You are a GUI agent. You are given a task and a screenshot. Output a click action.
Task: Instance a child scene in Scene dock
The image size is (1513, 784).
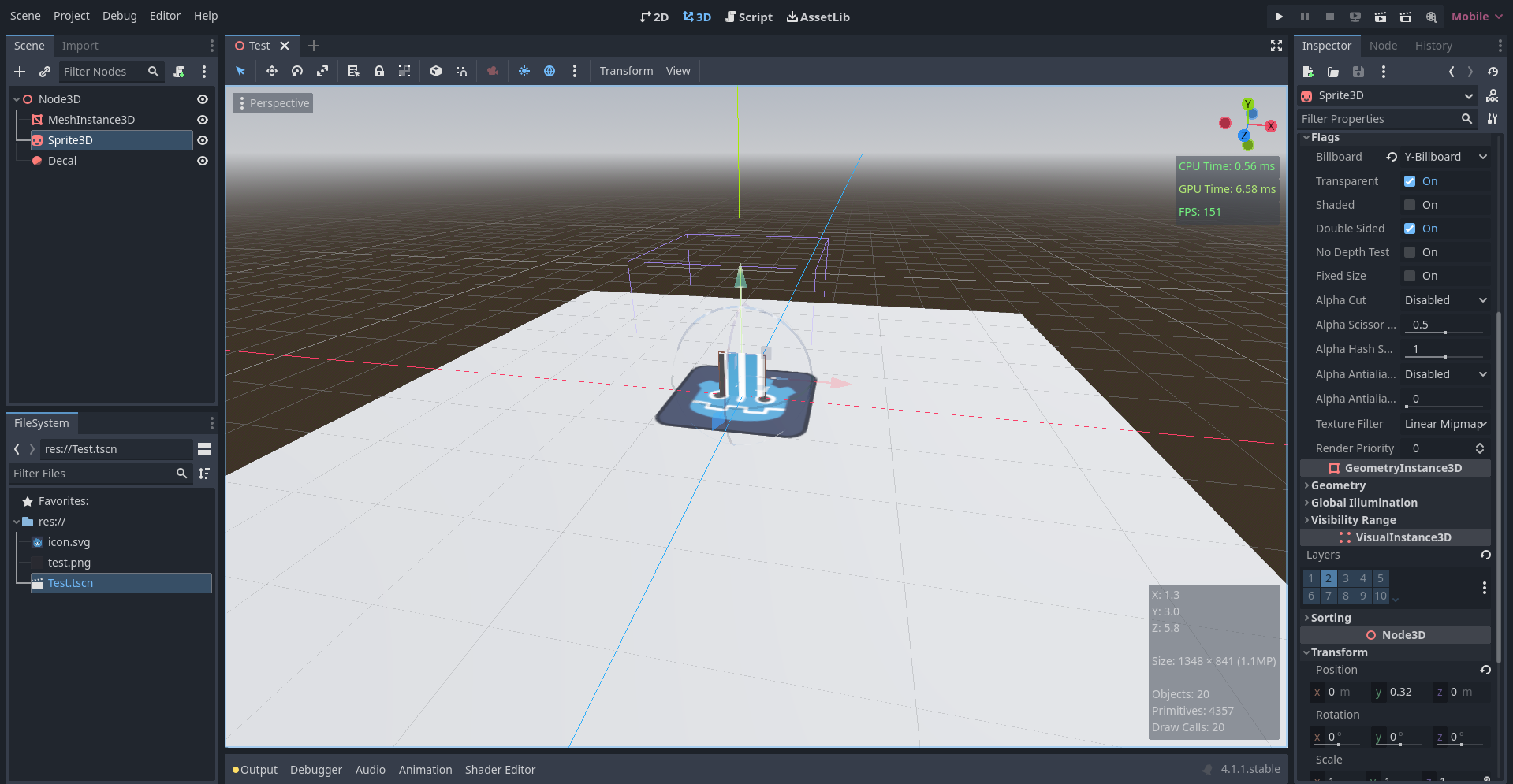click(45, 72)
